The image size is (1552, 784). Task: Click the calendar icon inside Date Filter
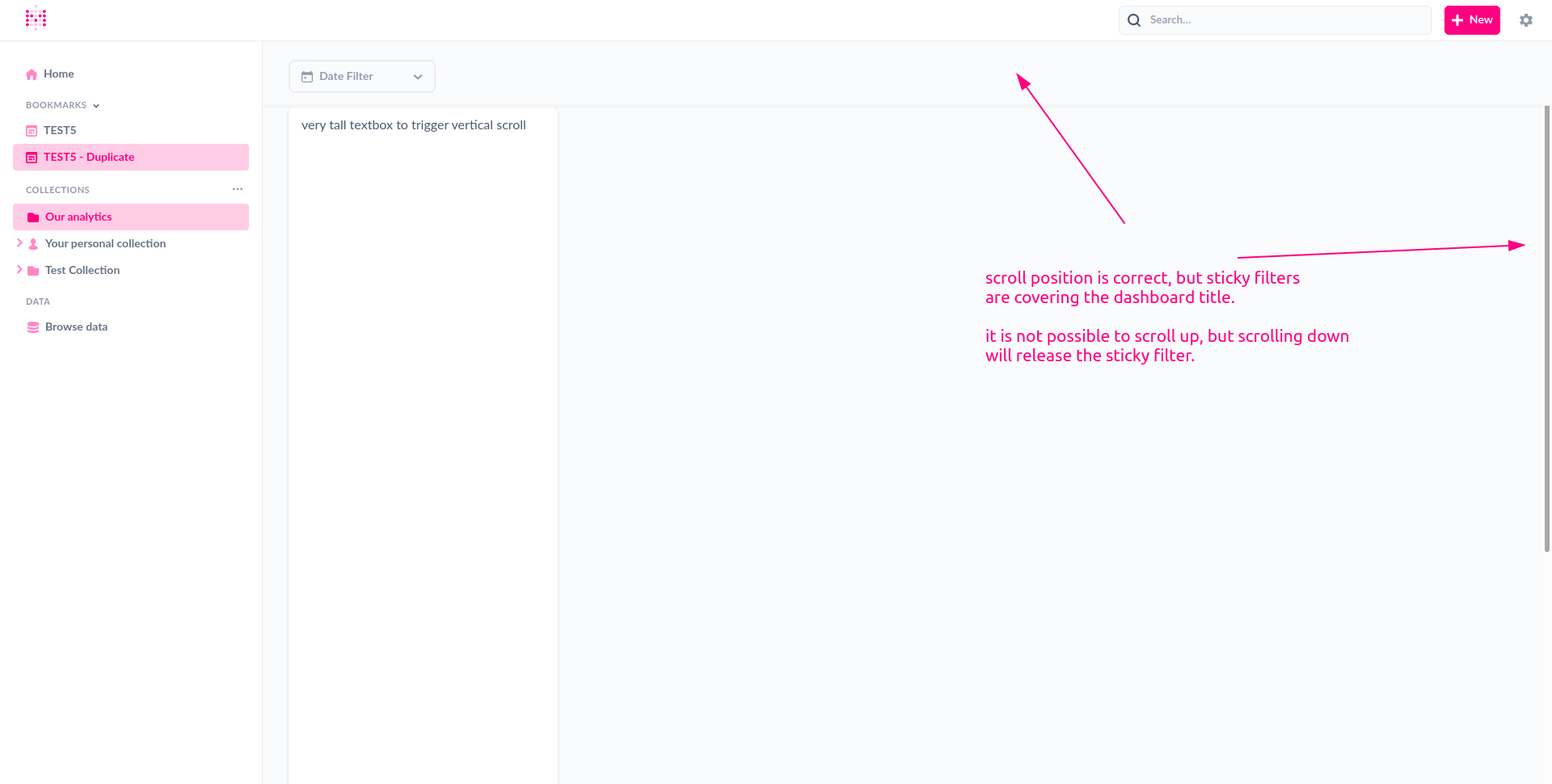tap(306, 76)
